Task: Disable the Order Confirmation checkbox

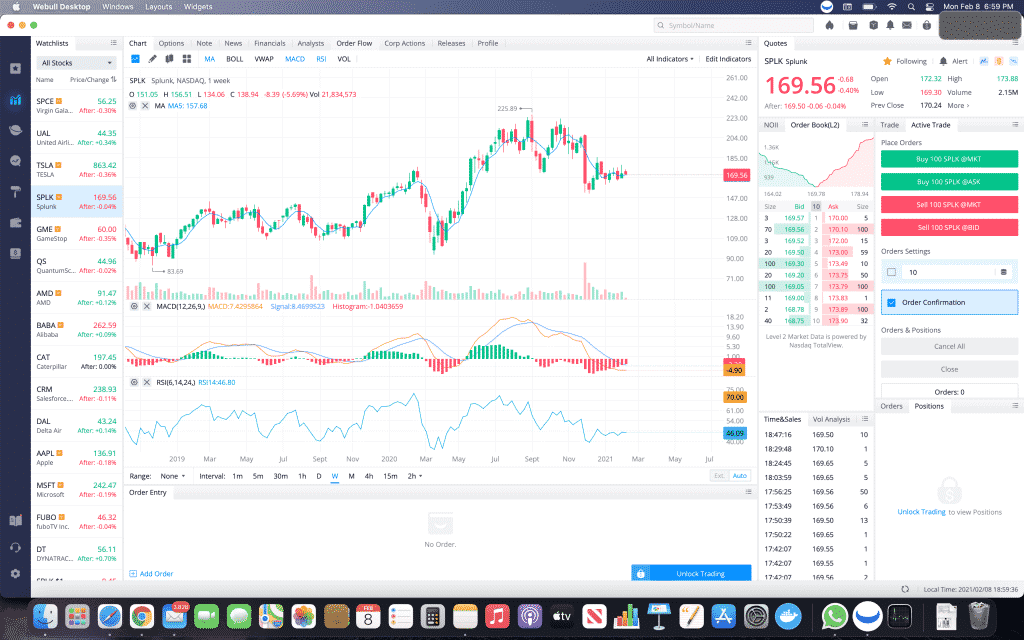Action: point(891,302)
